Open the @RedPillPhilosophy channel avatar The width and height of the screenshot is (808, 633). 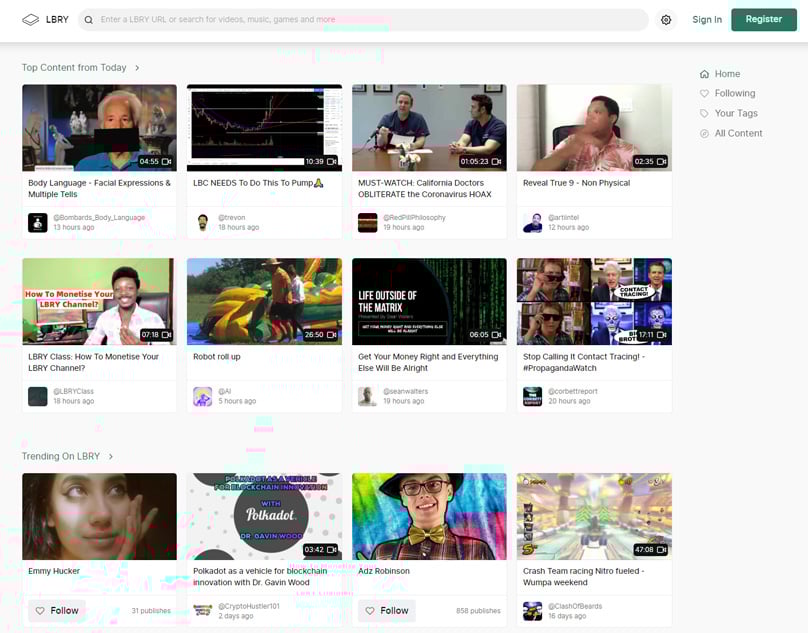click(x=367, y=223)
